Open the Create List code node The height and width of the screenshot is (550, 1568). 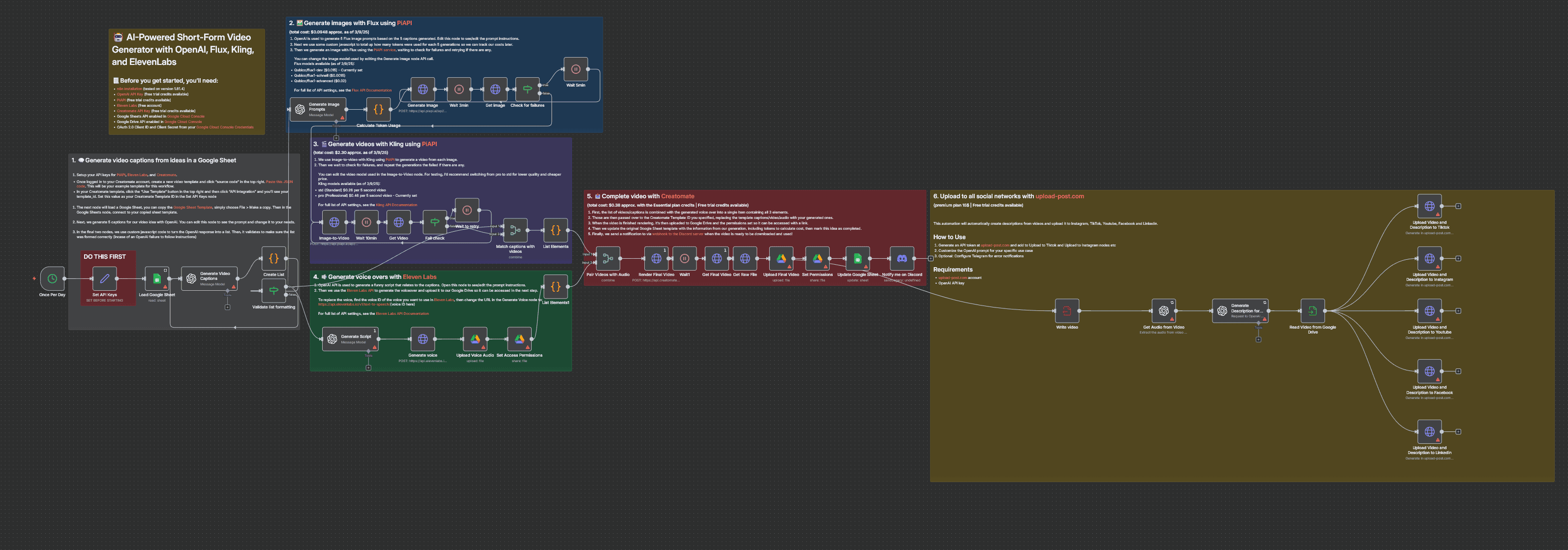[273, 258]
